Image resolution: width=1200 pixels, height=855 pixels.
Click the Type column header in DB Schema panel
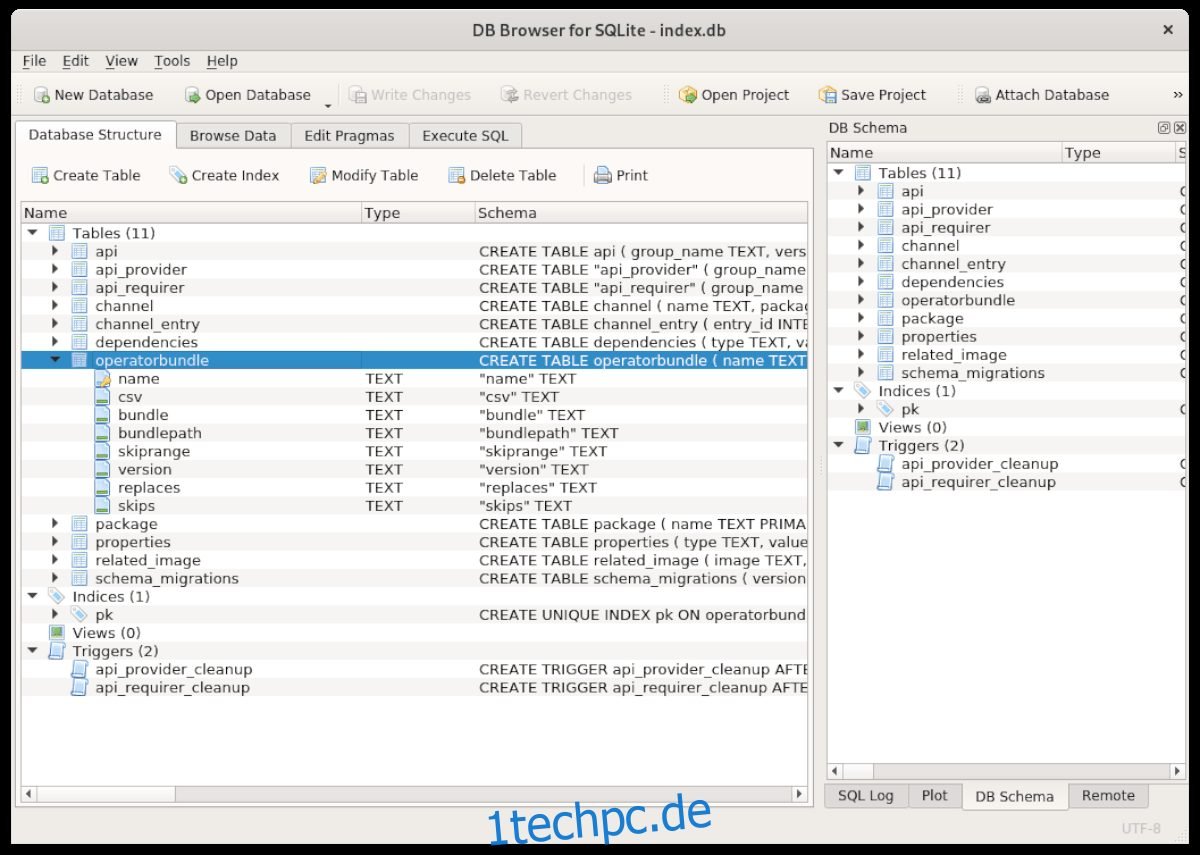pos(1119,153)
